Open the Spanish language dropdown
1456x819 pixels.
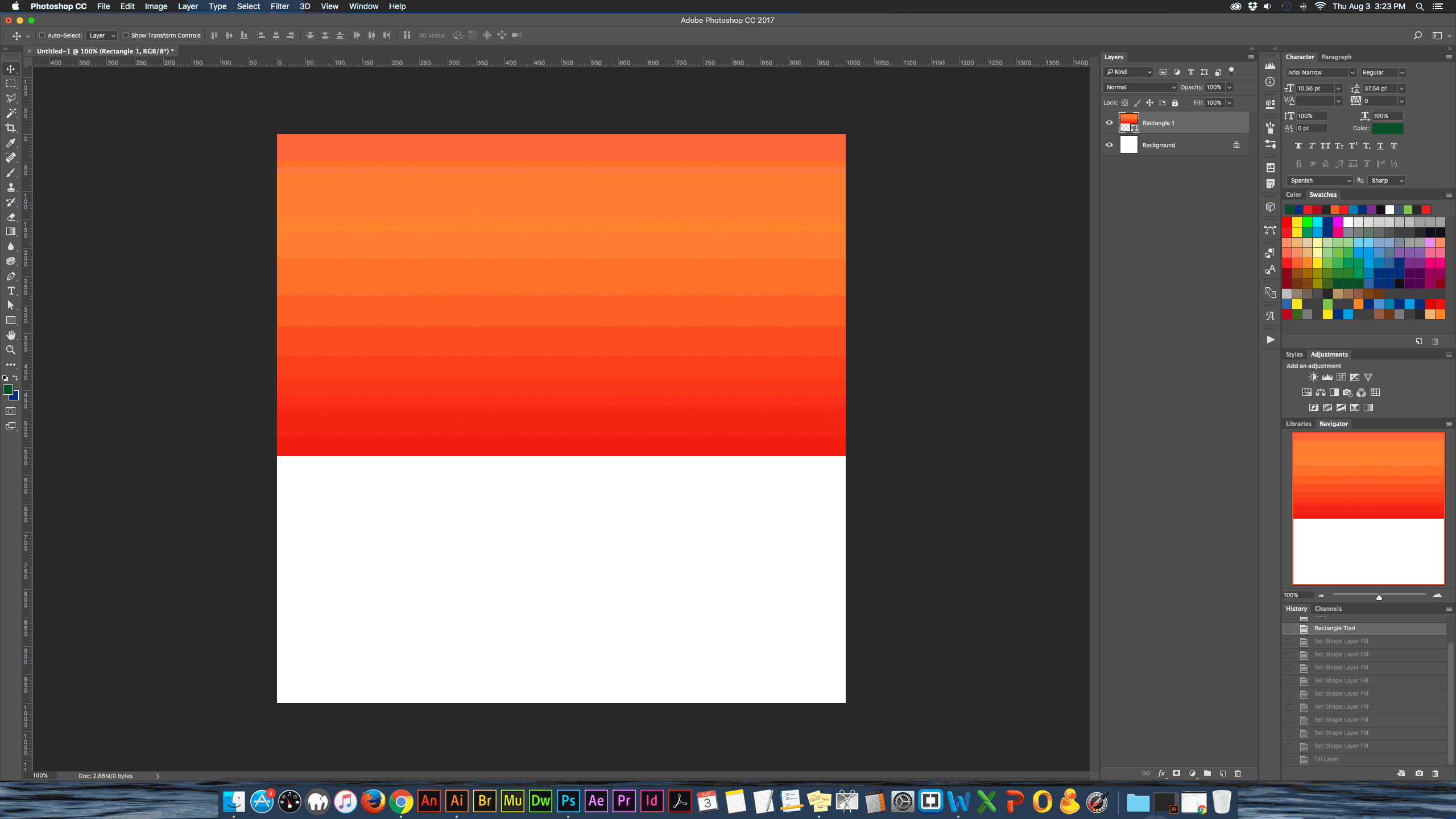pos(1319,181)
